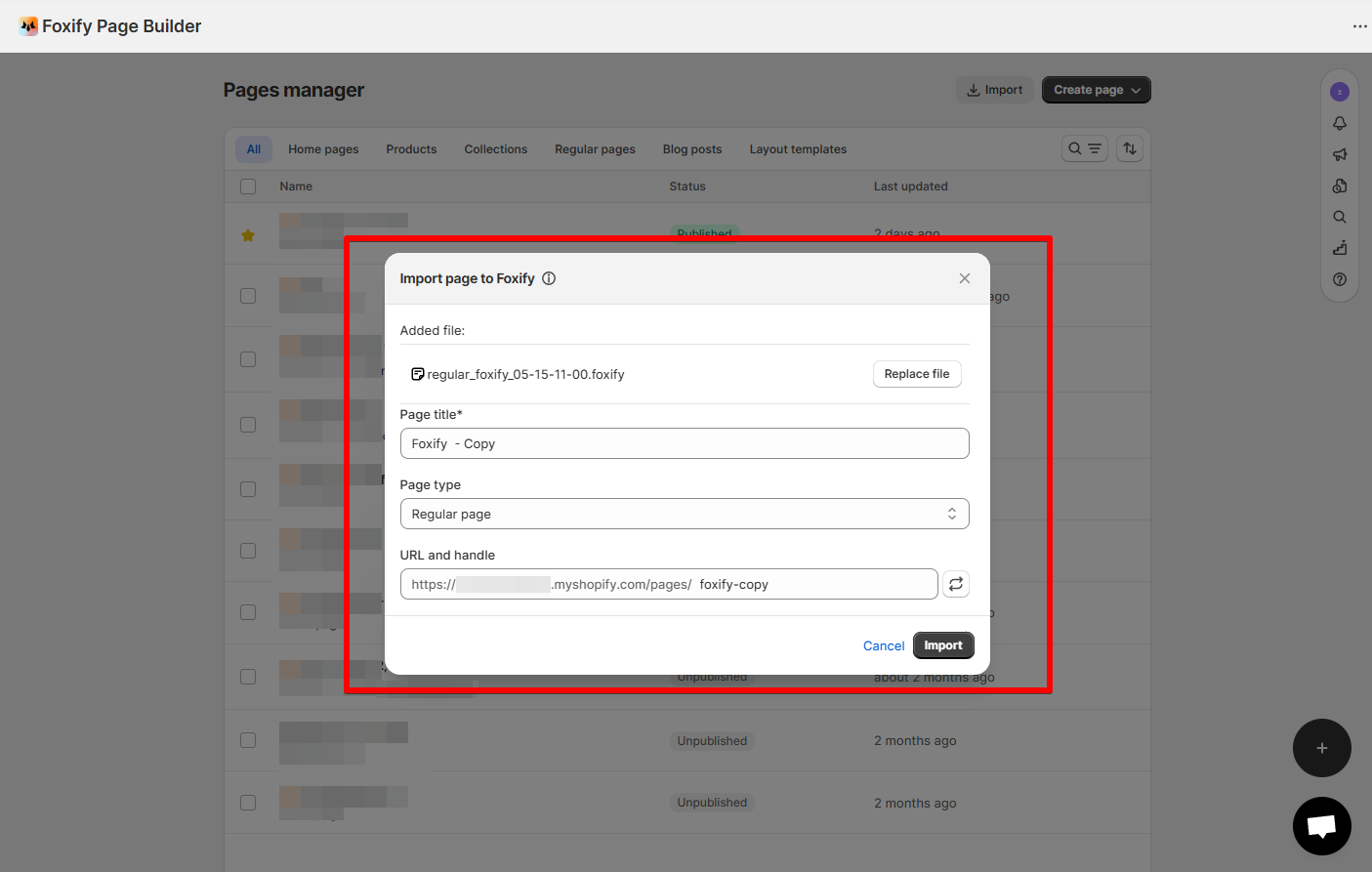This screenshot has height=872, width=1372.
Task: Go to the Collections tab
Action: (x=496, y=149)
